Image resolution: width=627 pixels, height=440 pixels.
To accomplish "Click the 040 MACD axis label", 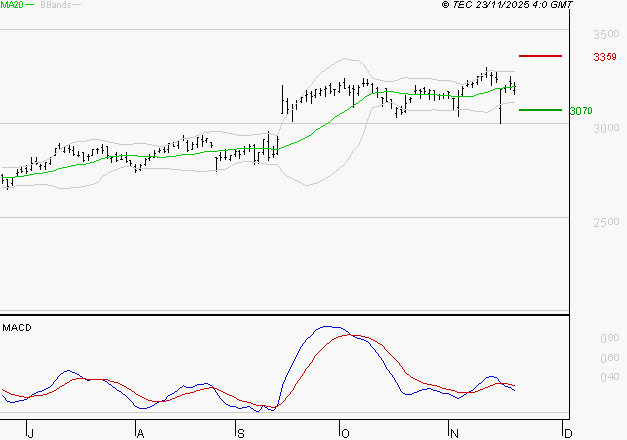I will coord(610,377).
